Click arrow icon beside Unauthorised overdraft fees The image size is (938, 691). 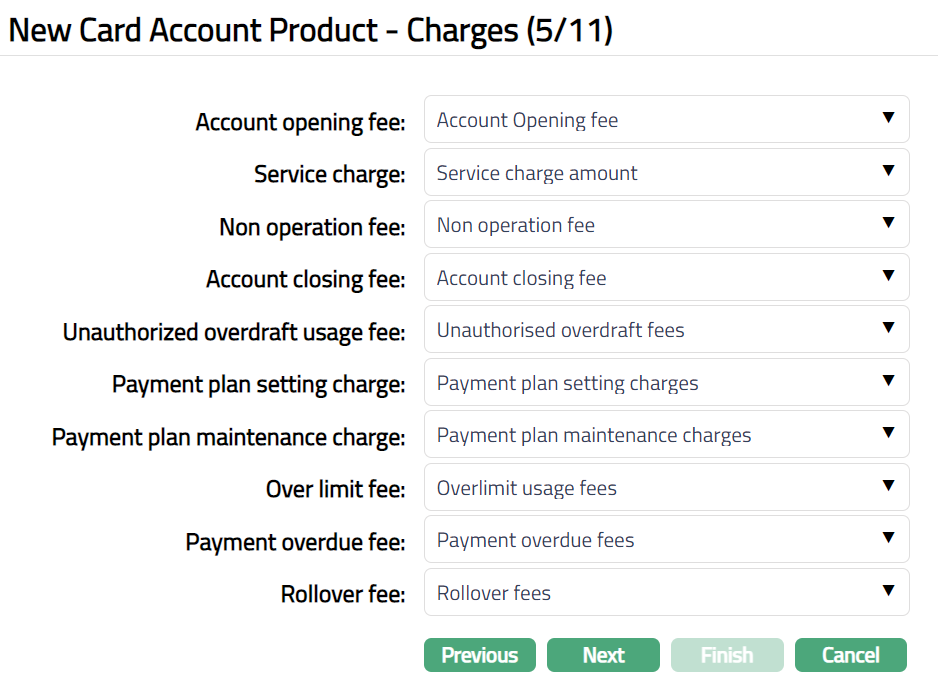click(x=888, y=328)
